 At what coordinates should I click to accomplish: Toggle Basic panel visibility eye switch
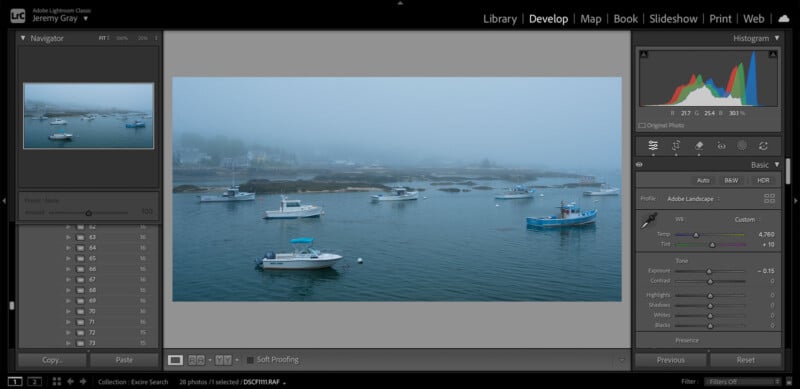pyautogui.click(x=639, y=165)
